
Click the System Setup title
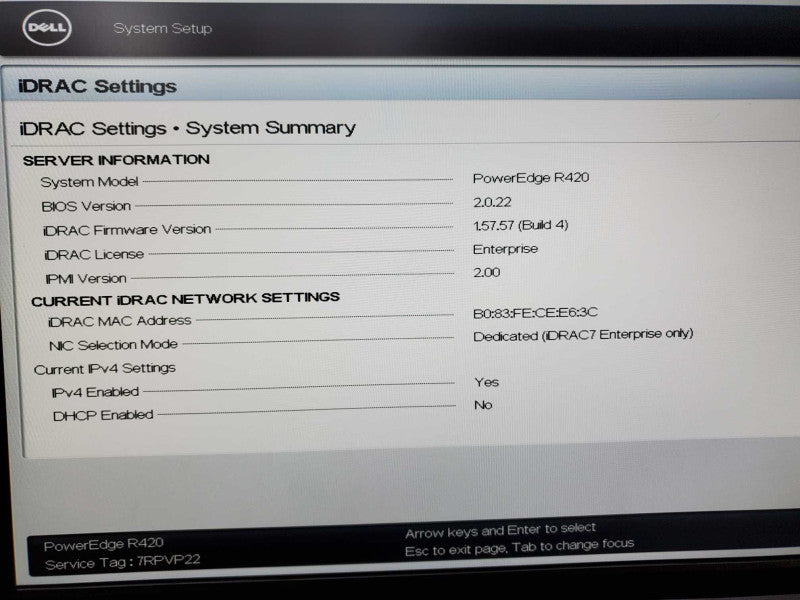click(162, 28)
